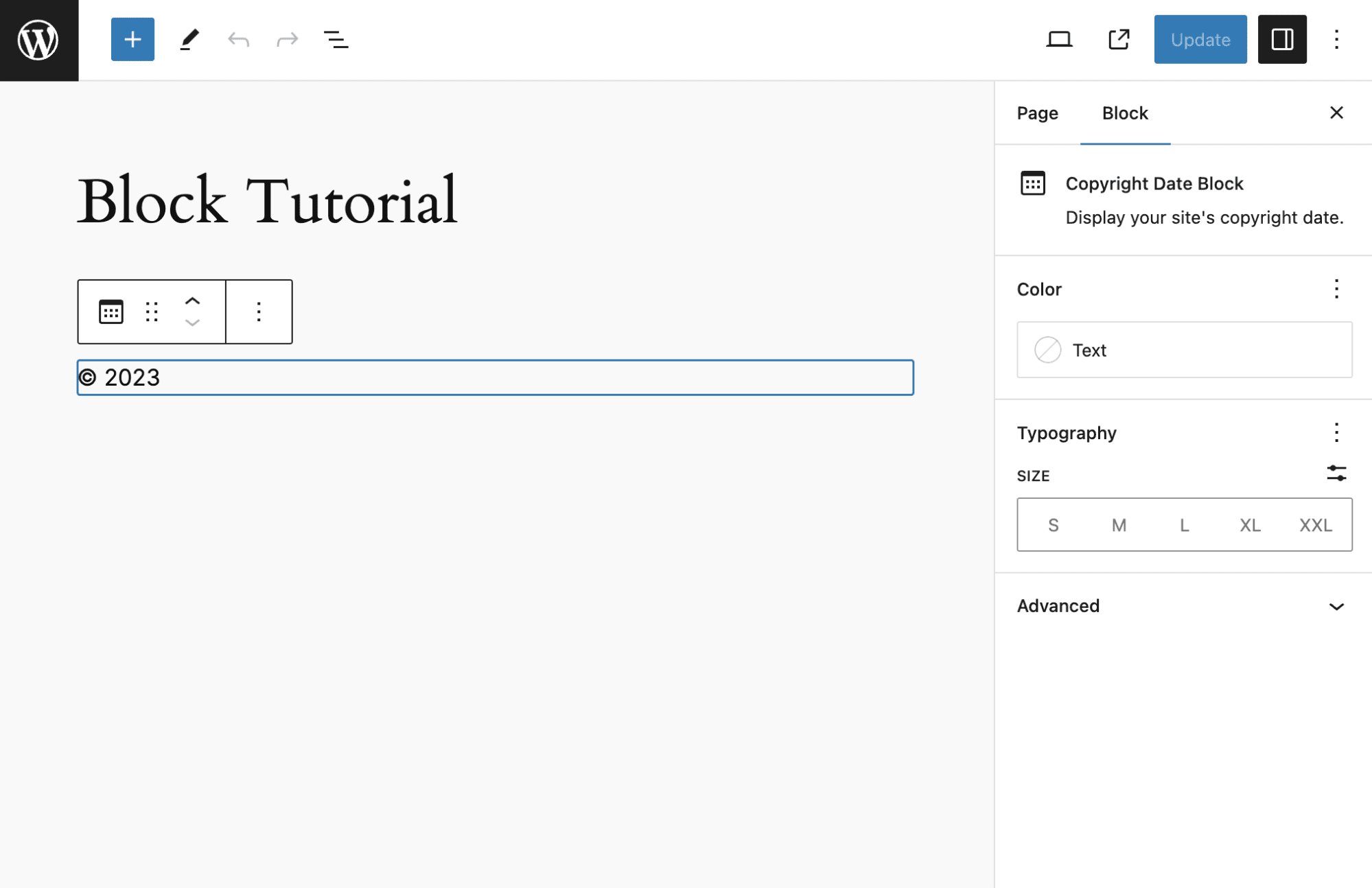
Task: Redo the last change
Action: click(x=287, y=39)
